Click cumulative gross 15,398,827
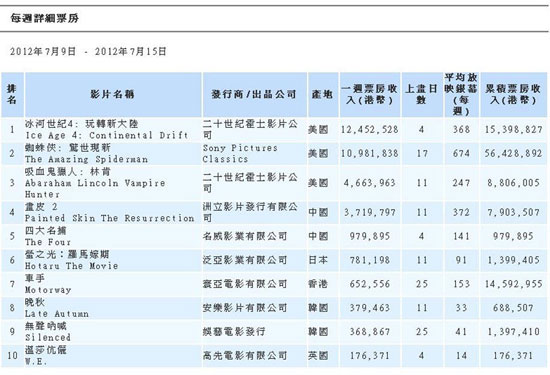Image resolution: width=550 pixels, height=375 pixels. pos(514,130)
